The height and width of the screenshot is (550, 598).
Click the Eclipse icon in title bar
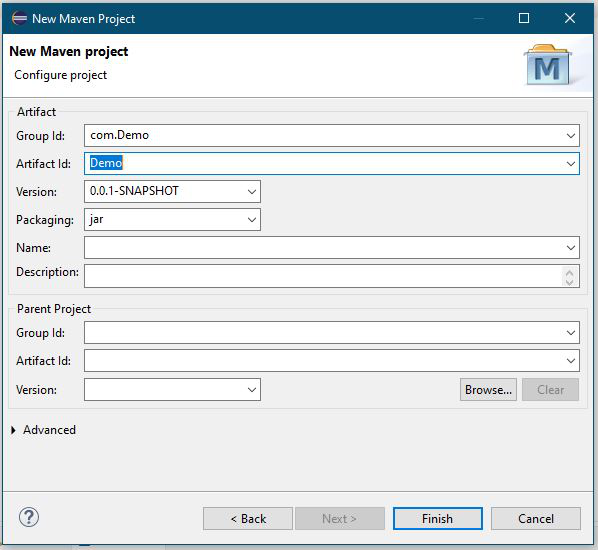(19, 18)
